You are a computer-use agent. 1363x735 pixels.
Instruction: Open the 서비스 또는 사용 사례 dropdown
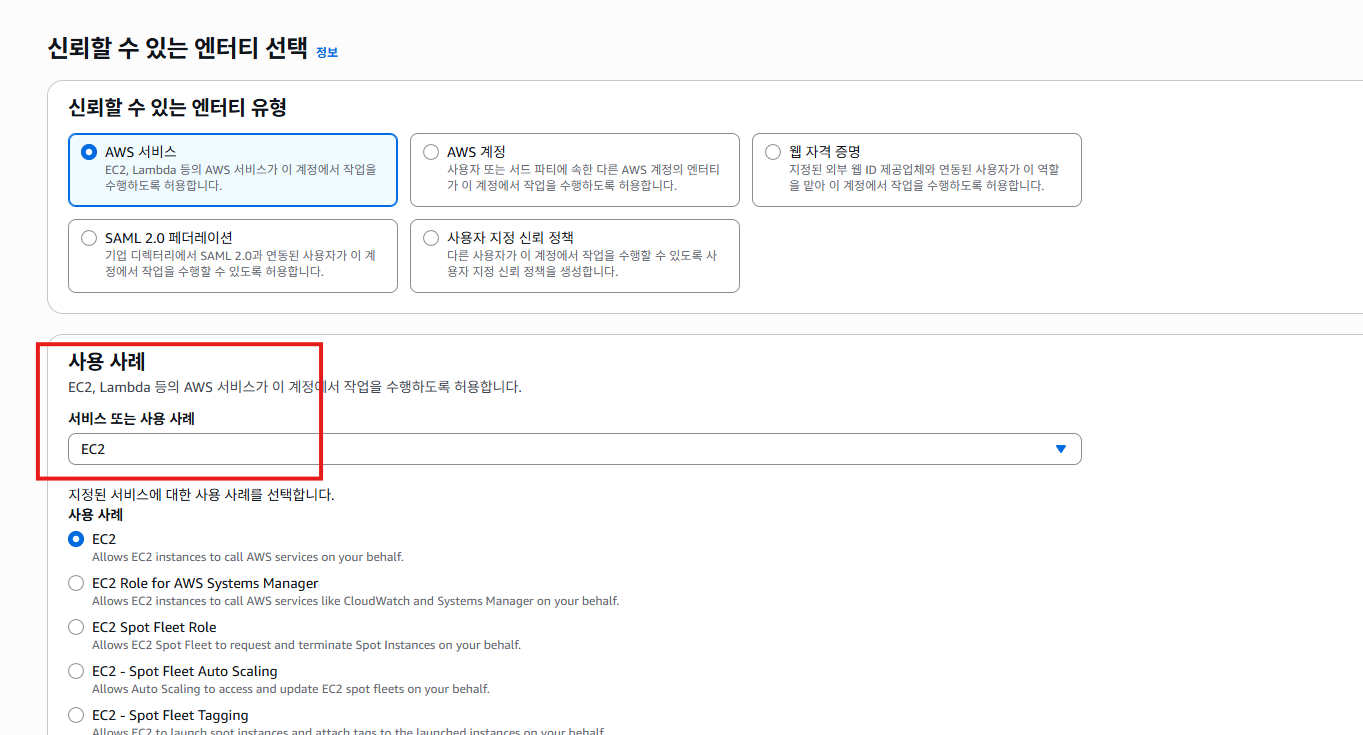(574, 449)
